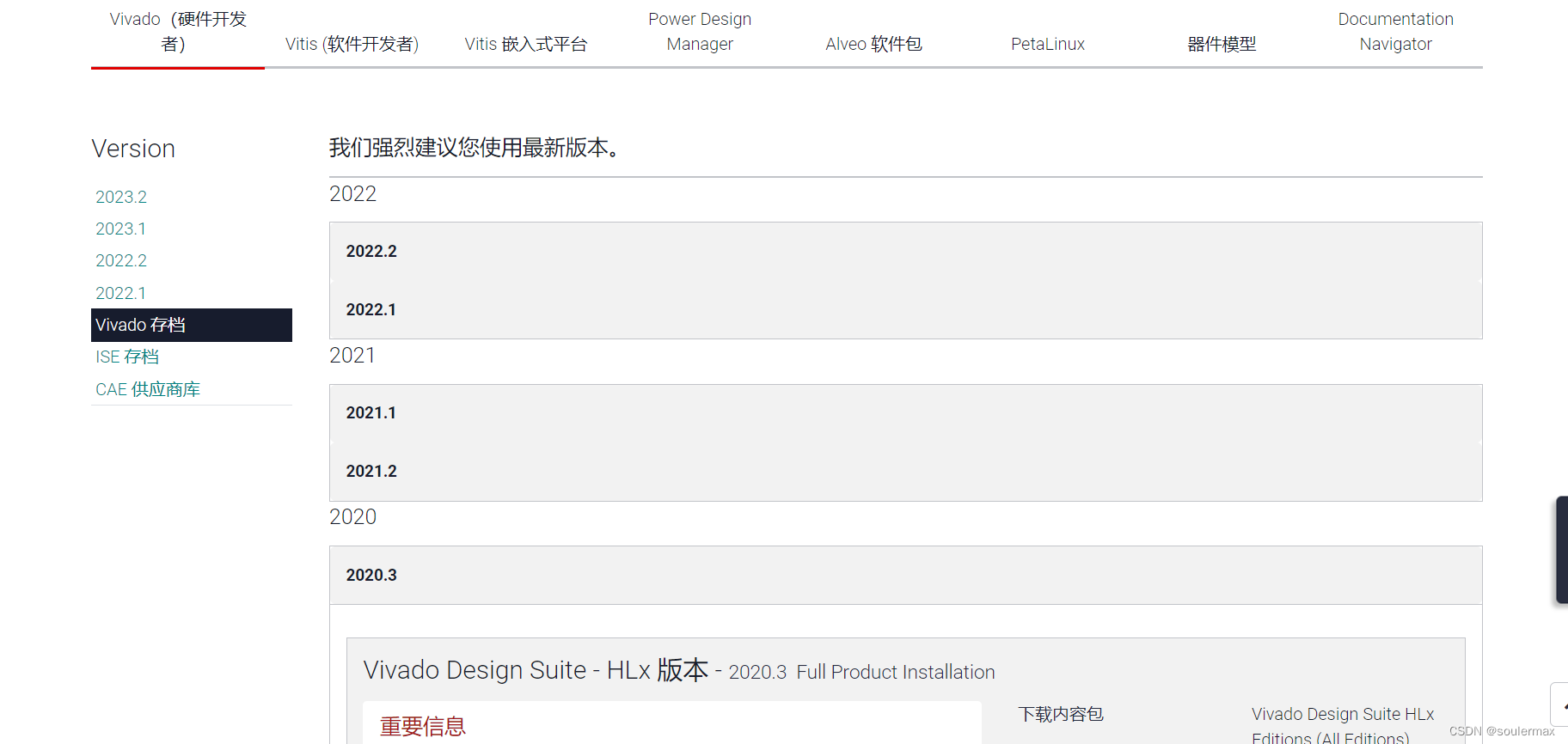Click the dark side panel tab at right edge
This screenshot has height=744, width=1568.
coord(1562,550)
